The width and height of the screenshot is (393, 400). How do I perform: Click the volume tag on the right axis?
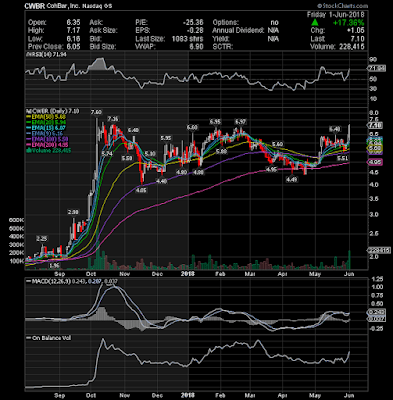[x=378, y=250]
